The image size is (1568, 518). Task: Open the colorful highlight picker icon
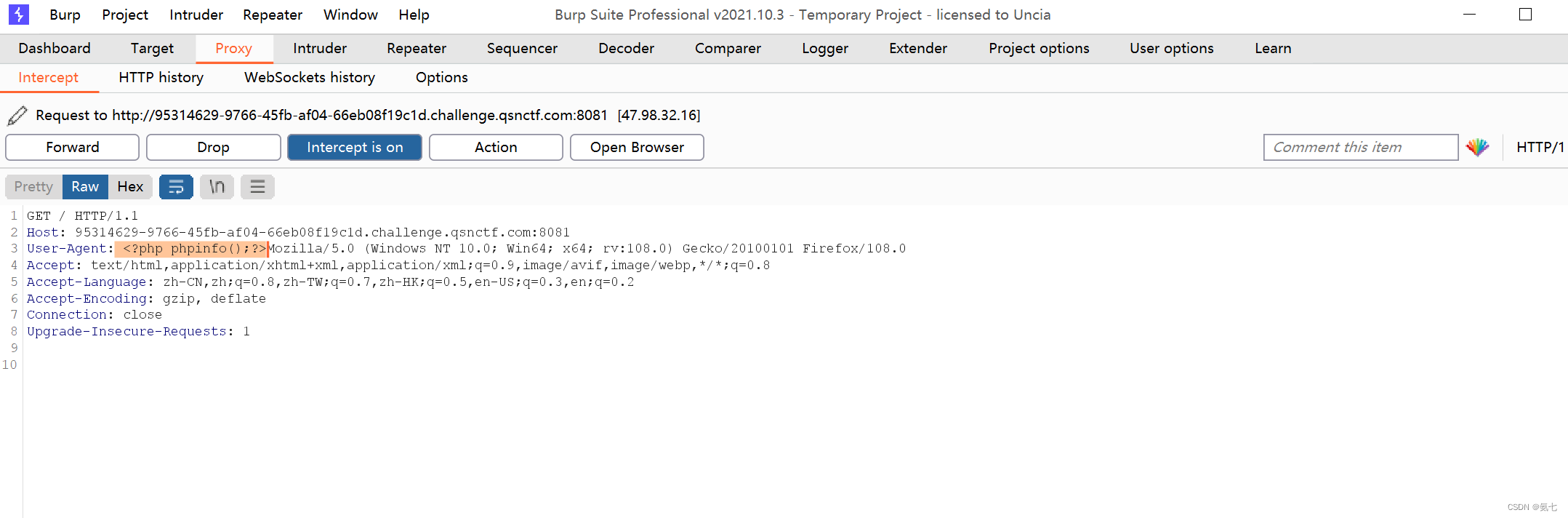click(x=1478, y=147)
